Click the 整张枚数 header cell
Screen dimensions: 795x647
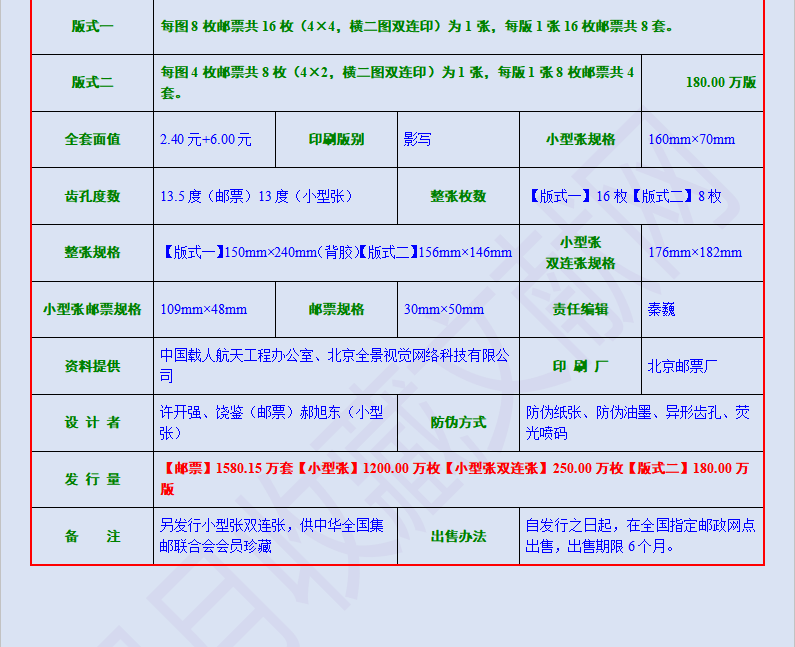coord(458,196)
